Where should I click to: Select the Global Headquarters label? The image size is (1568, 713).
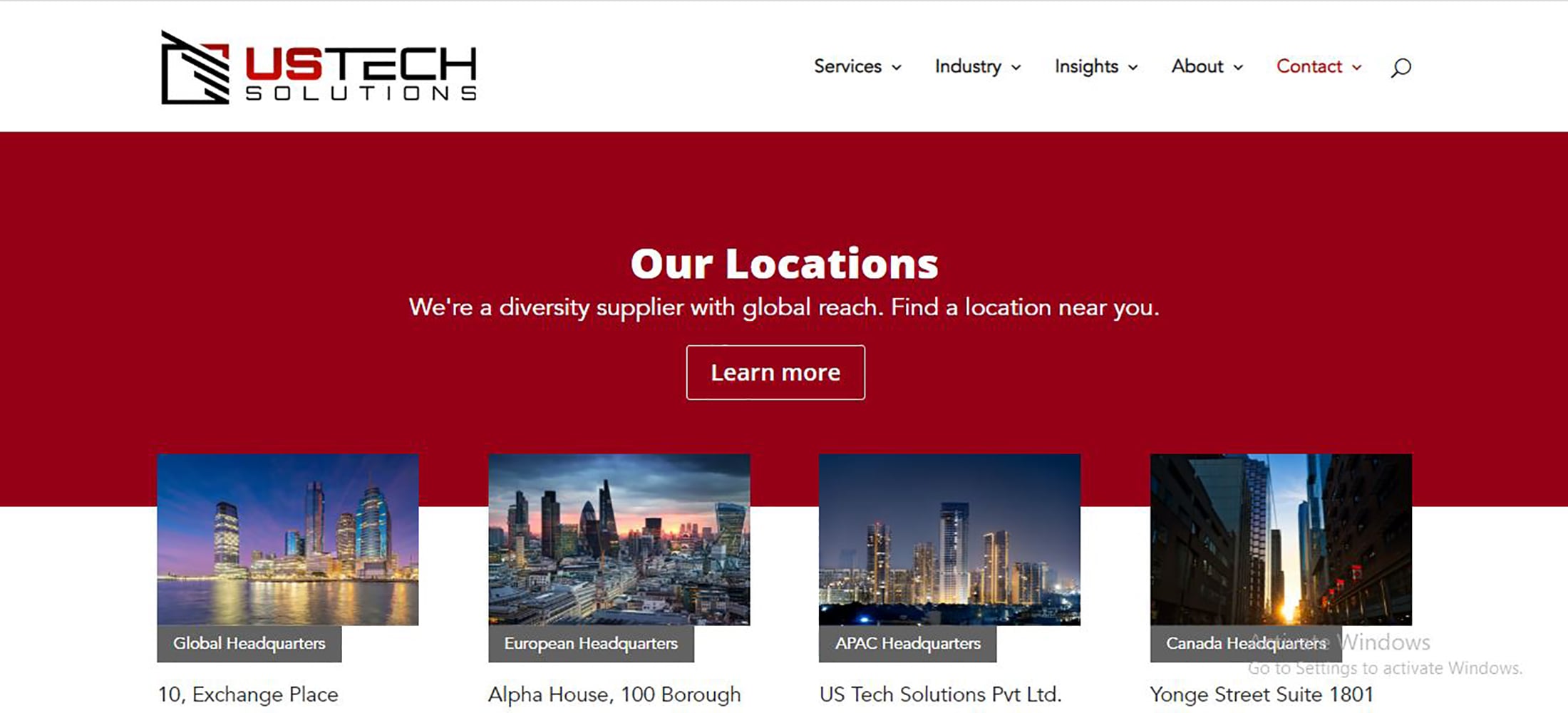249,643
